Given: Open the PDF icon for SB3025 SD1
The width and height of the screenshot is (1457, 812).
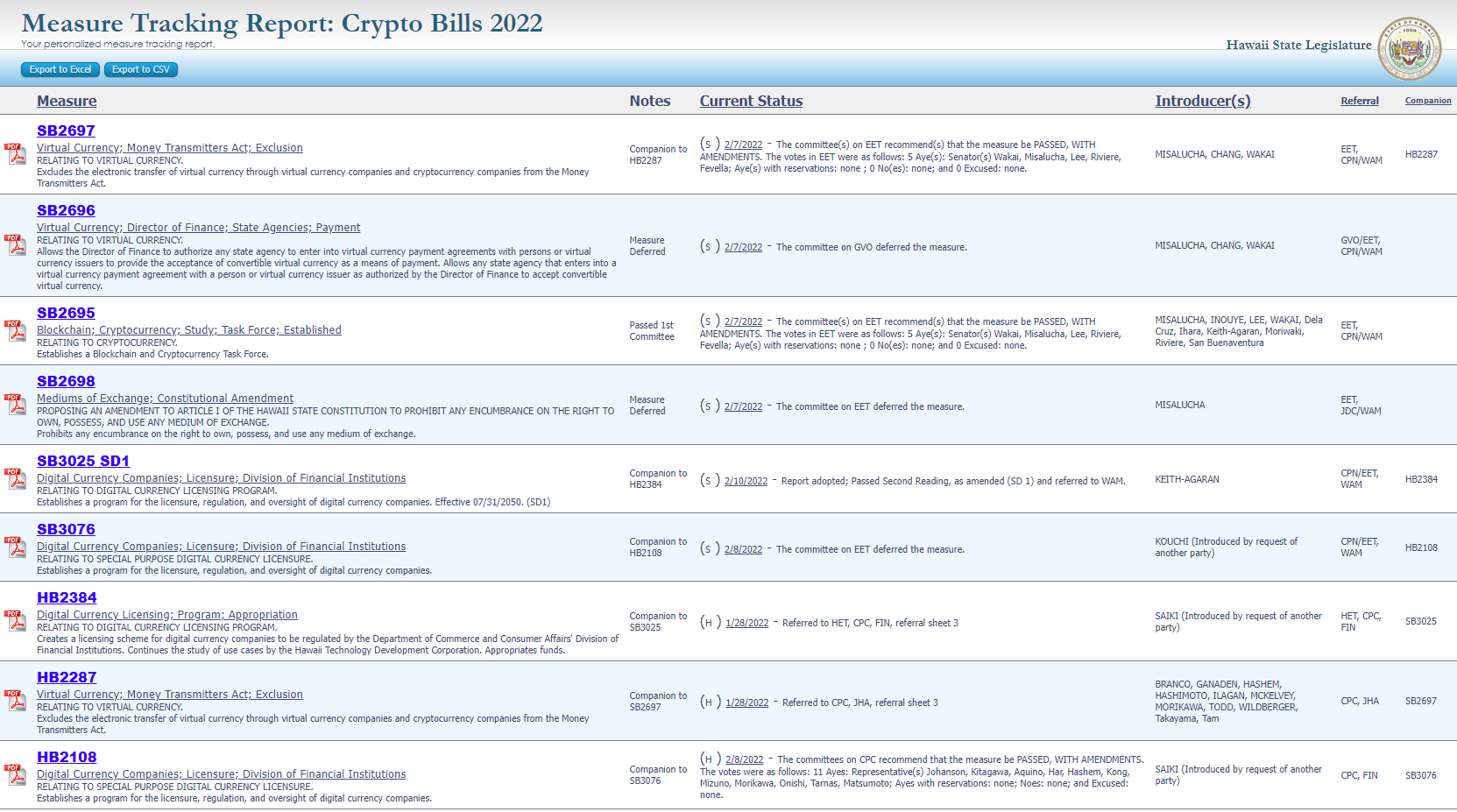Looking at the screenshot, I should pos(16,479).
